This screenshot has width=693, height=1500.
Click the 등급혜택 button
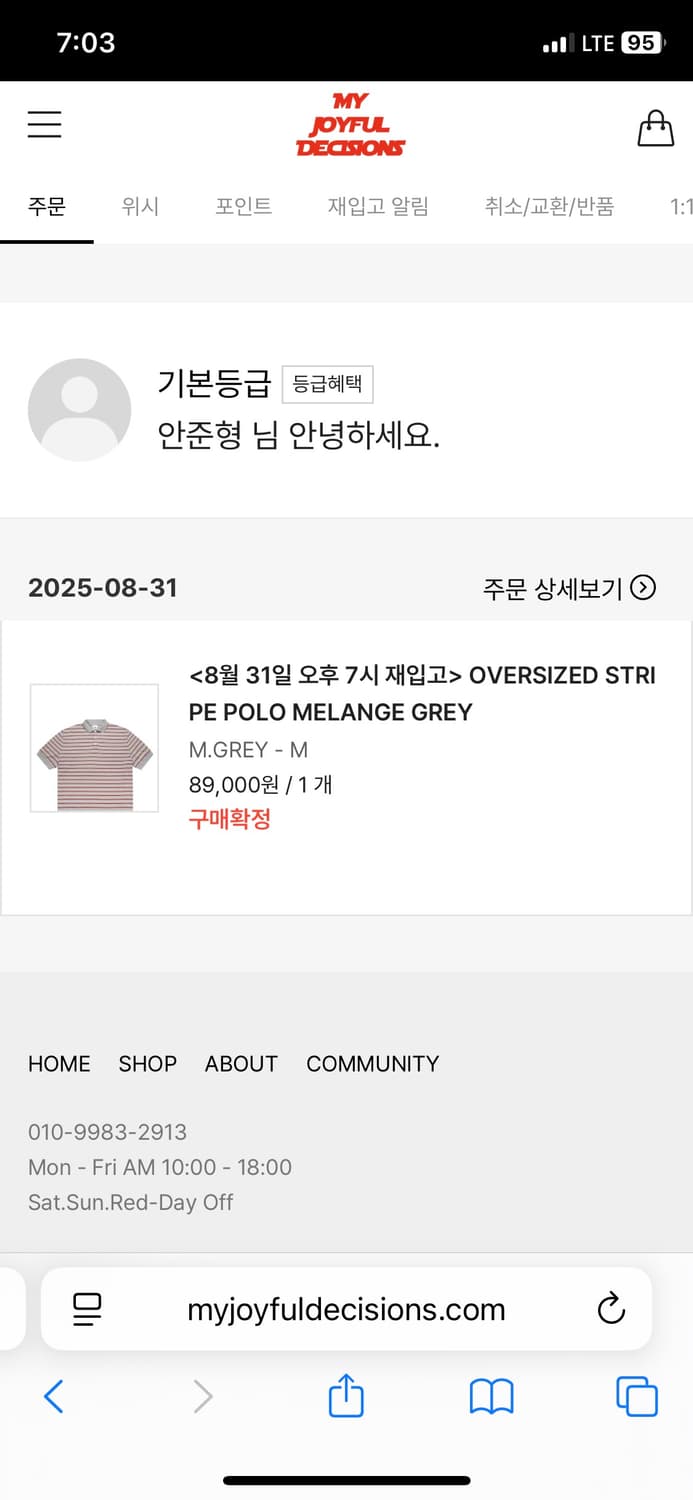(327, 384)
